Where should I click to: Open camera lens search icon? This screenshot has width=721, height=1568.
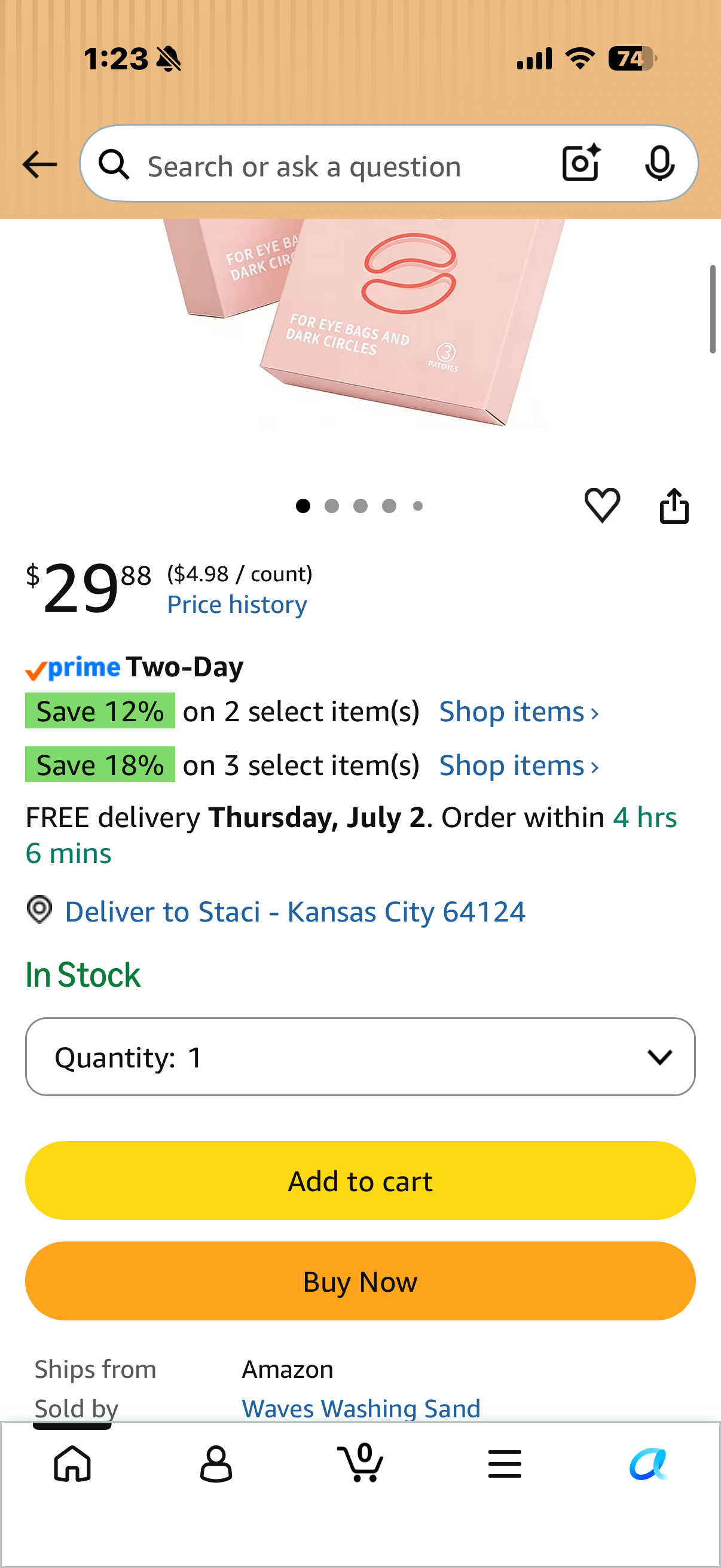point(581,163)
